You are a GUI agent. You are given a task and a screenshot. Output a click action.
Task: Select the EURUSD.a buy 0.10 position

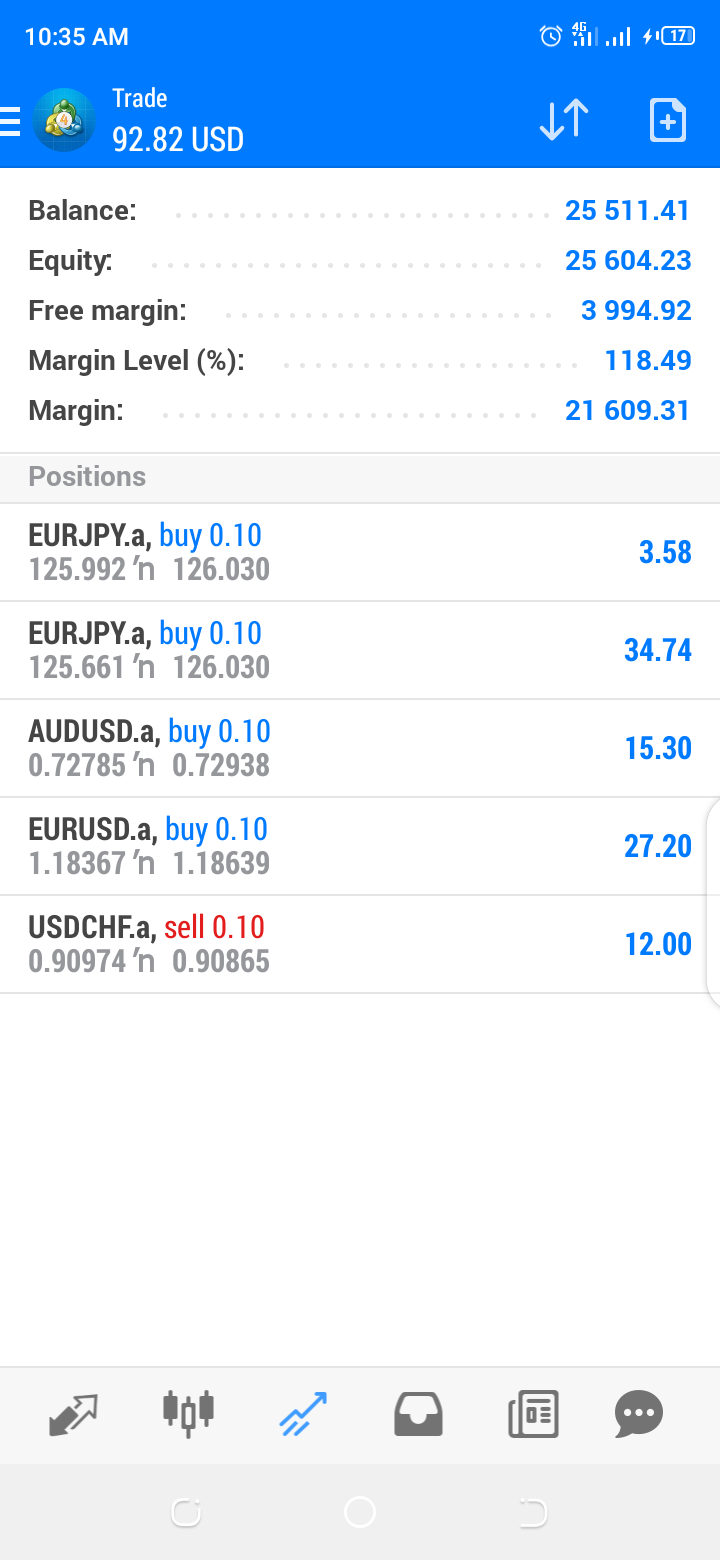pyautogui.click(x=360, y=846)
